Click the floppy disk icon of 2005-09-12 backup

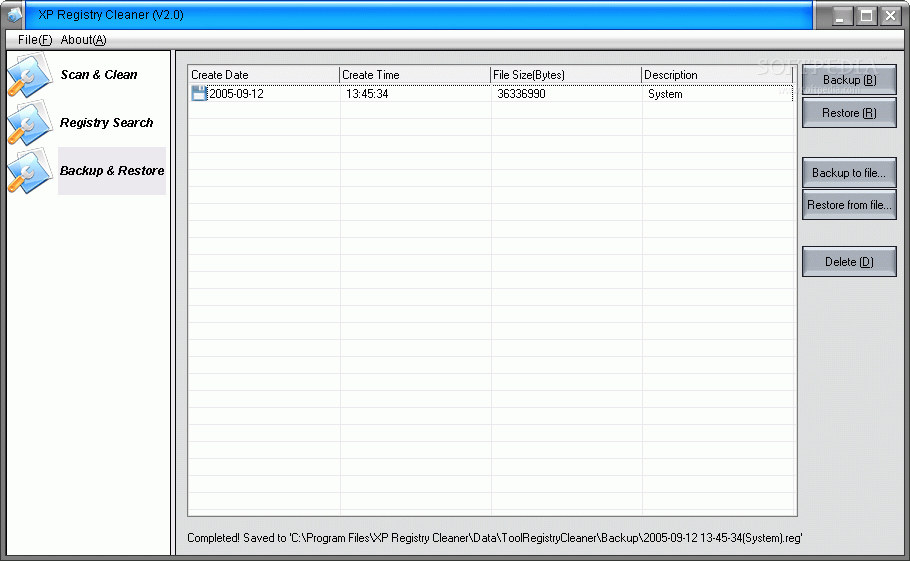coord(198,93)
